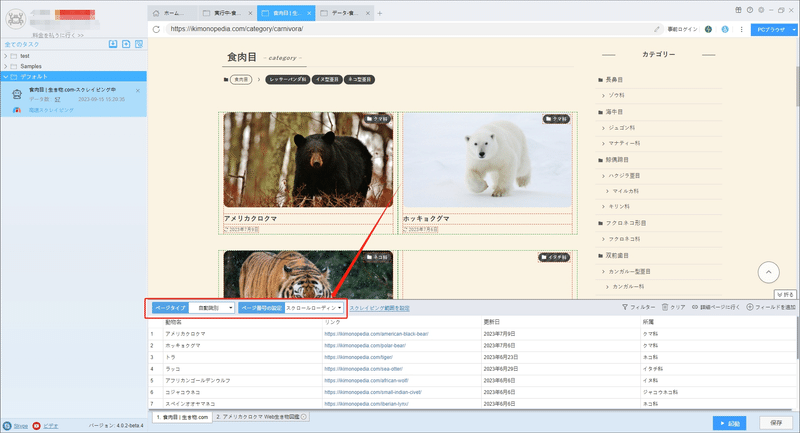Image resolution: width=800 pixels, height=433 pixels.
Task: Click the red ビデオ video icon at bottom
Action: coord(36,426)
